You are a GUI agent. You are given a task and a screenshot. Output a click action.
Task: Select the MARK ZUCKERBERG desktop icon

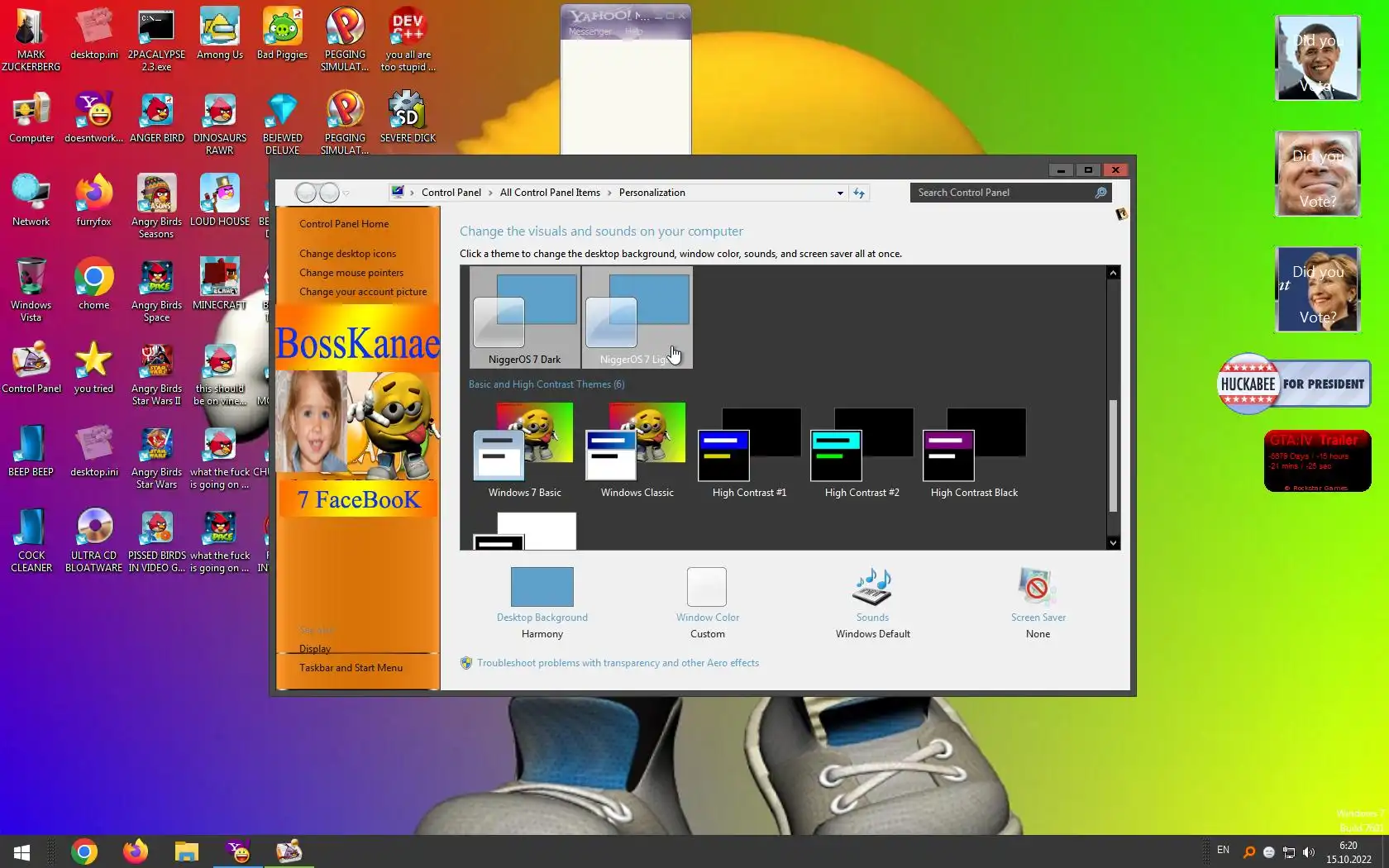click(x=31, y=40)
